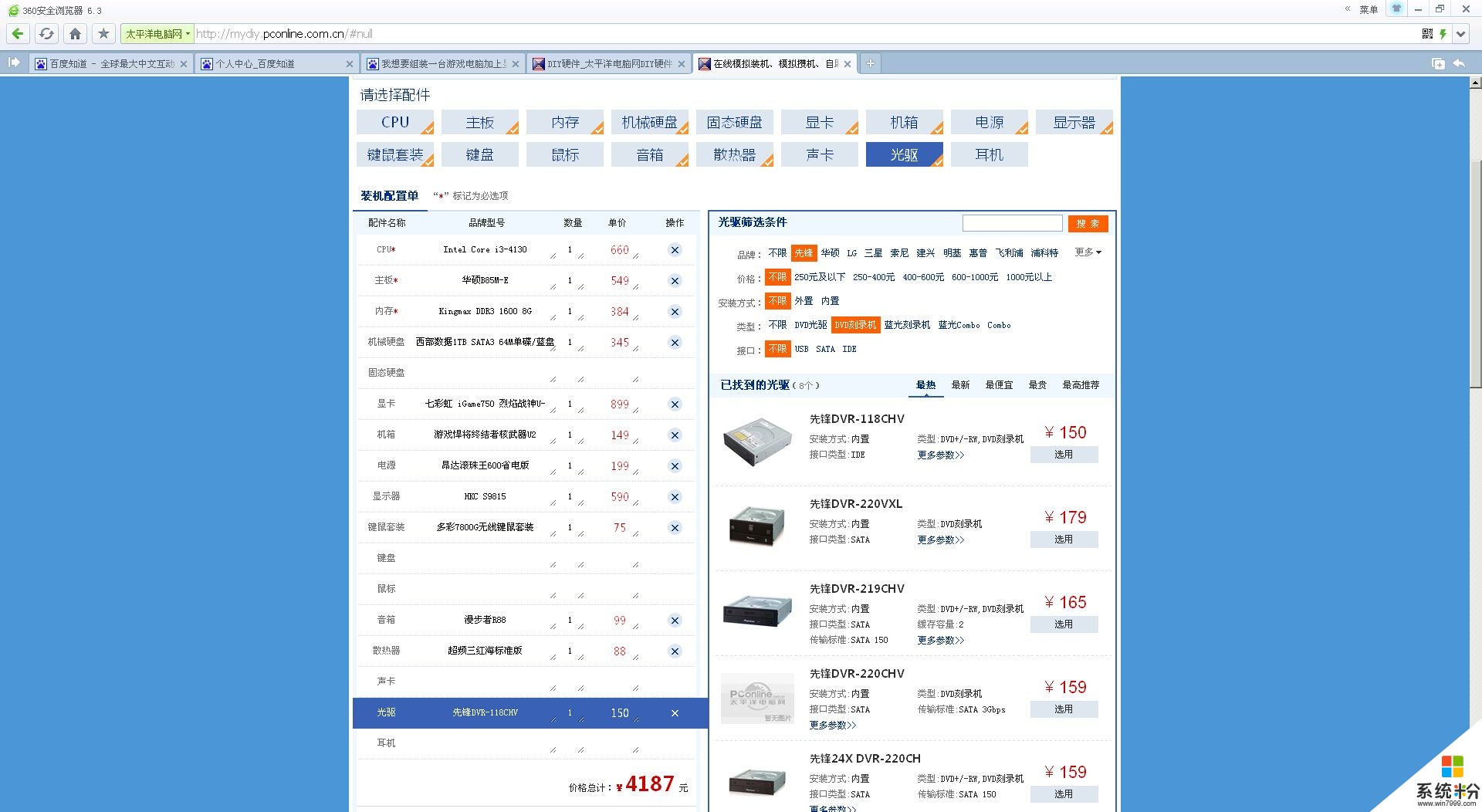Open the browser 菜单 menu
Viewport: 1482px width, 812px height.
click(1369, 9)
